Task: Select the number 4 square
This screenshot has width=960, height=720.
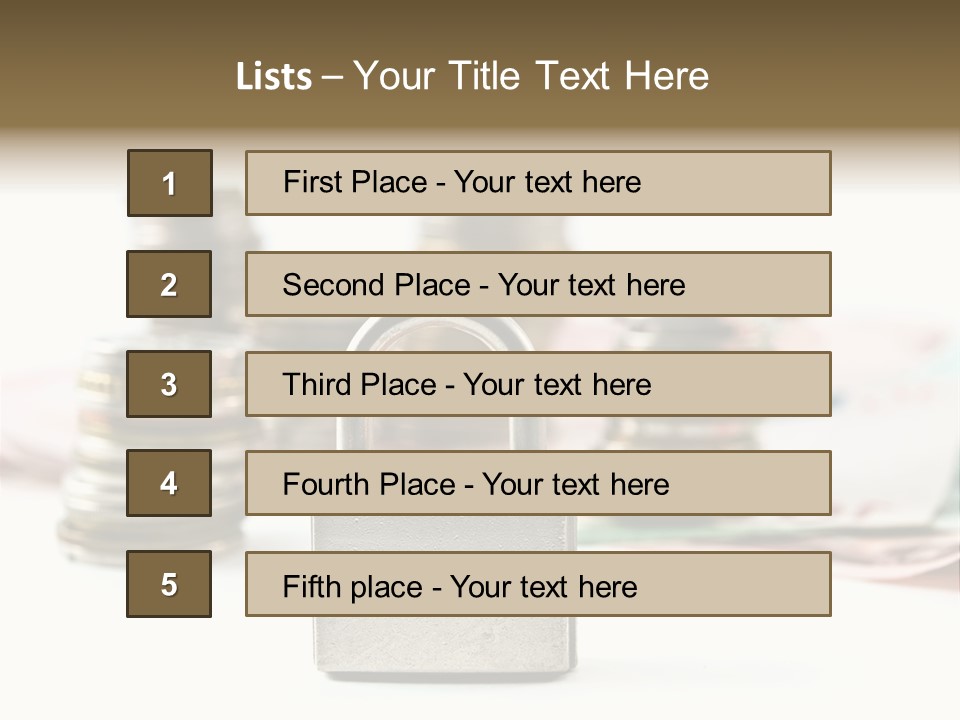Action: 169,483
